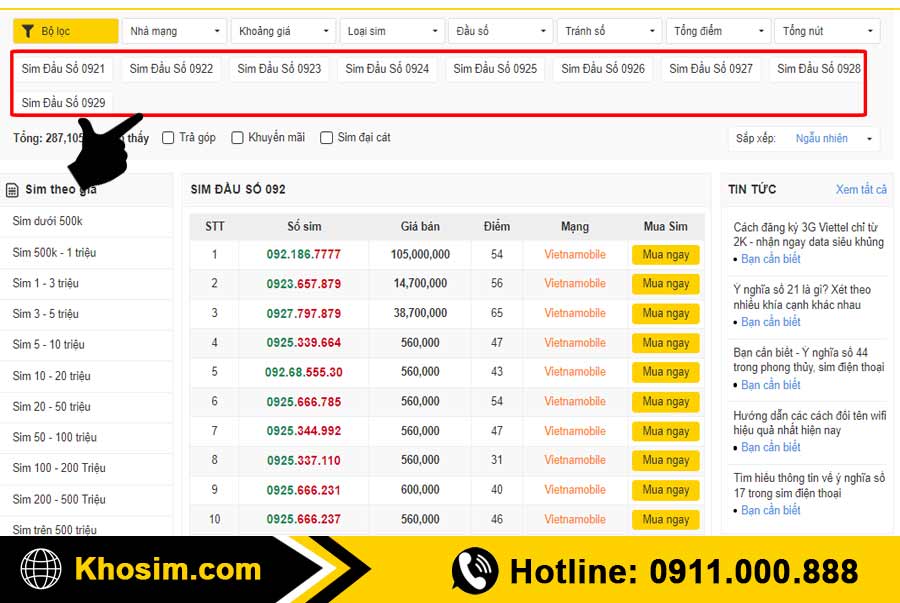
Task: Expand the Khoảng giá dropdown
Action: pos(283,30)
